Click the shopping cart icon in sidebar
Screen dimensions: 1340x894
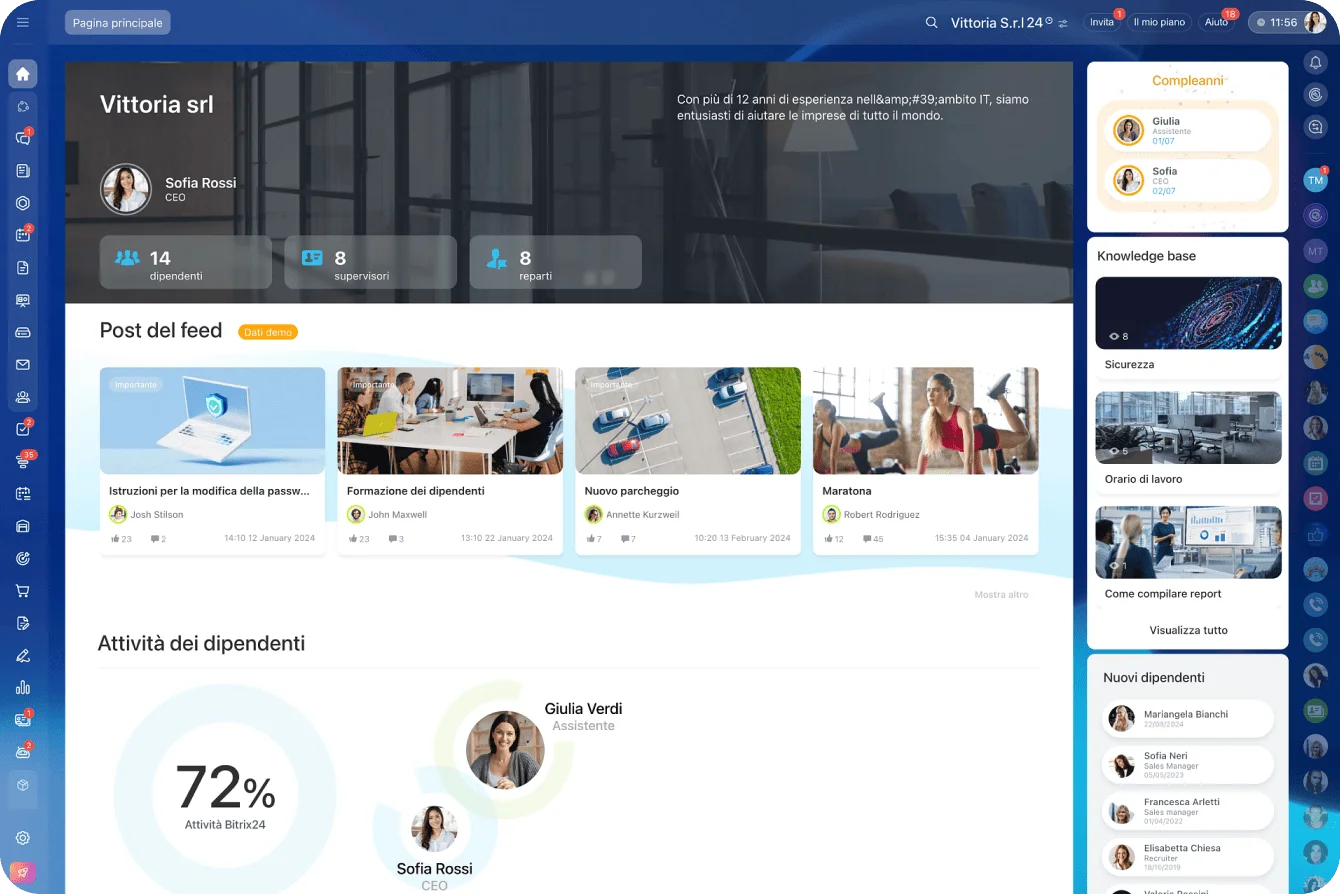[22, 590]
